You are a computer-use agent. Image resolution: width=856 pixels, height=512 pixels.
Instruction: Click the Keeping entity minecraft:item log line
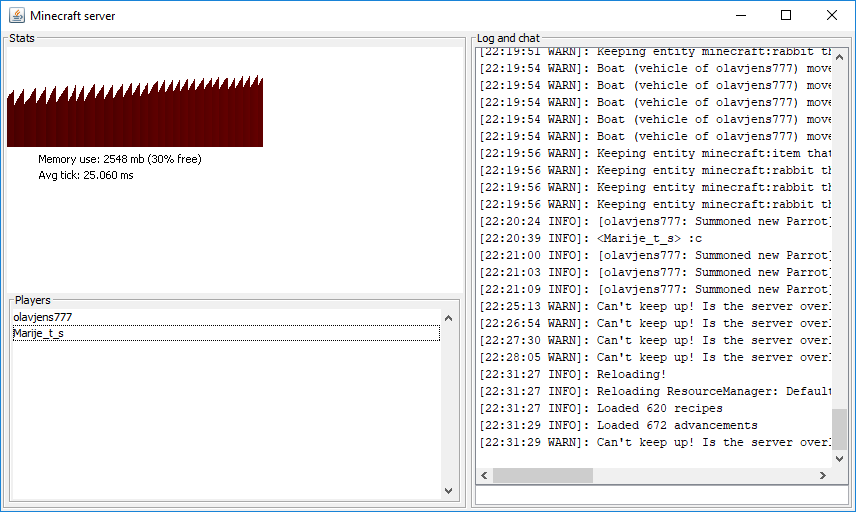tap(655, 153)
